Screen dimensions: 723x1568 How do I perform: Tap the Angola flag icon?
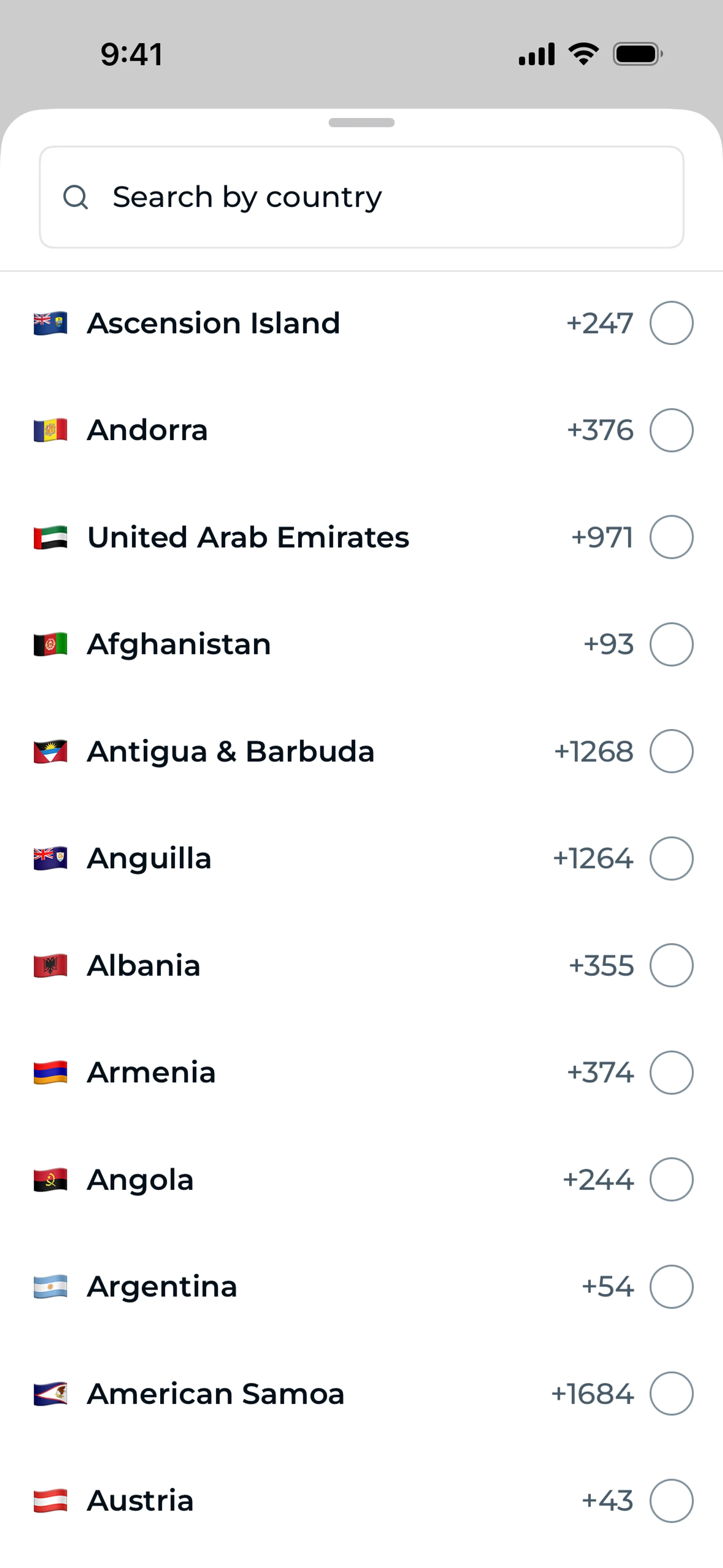pos(50,1180)
